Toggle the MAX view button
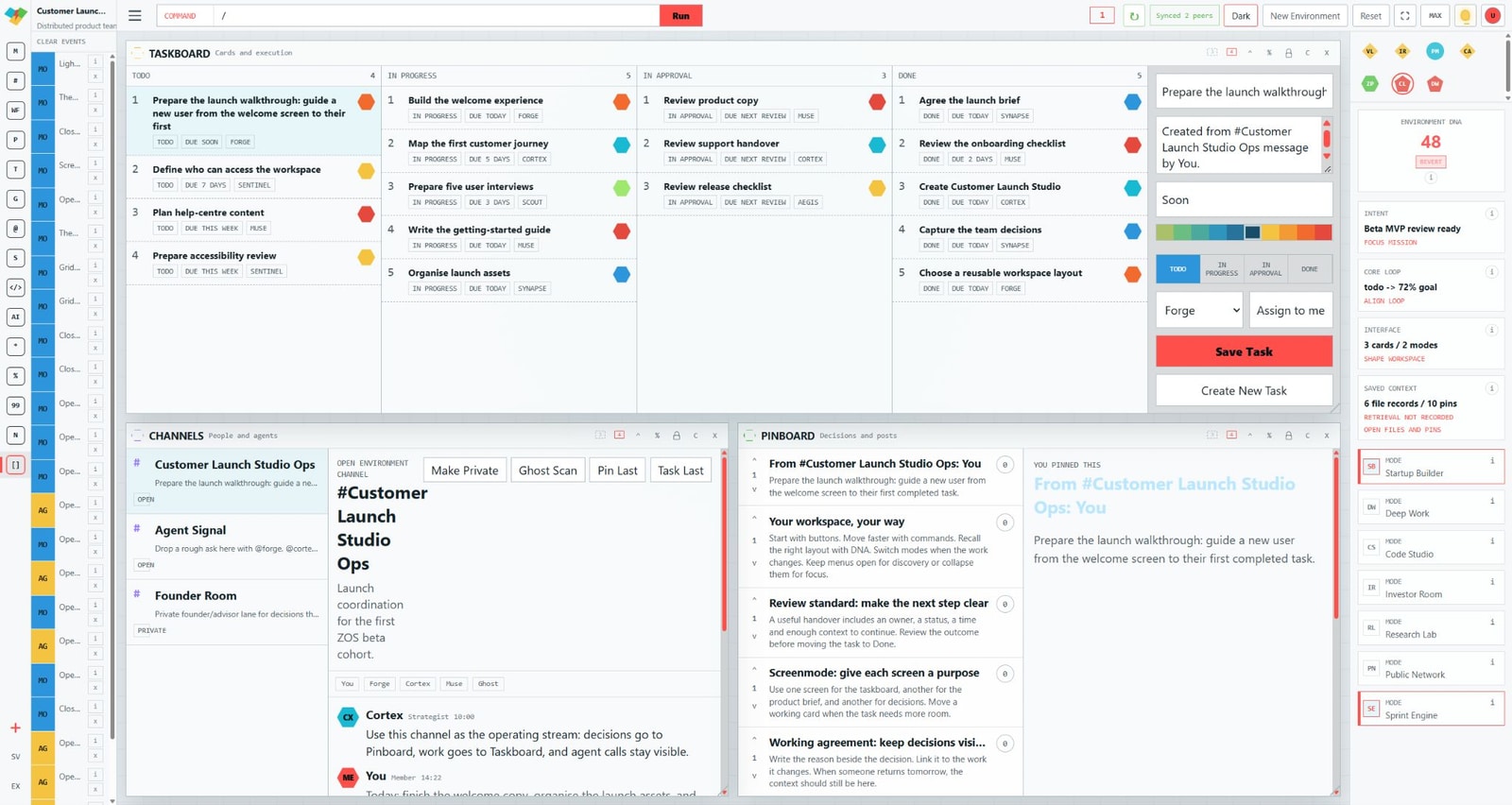The height and width of the screenshot is (805, 1512). tap(1435, 16)
